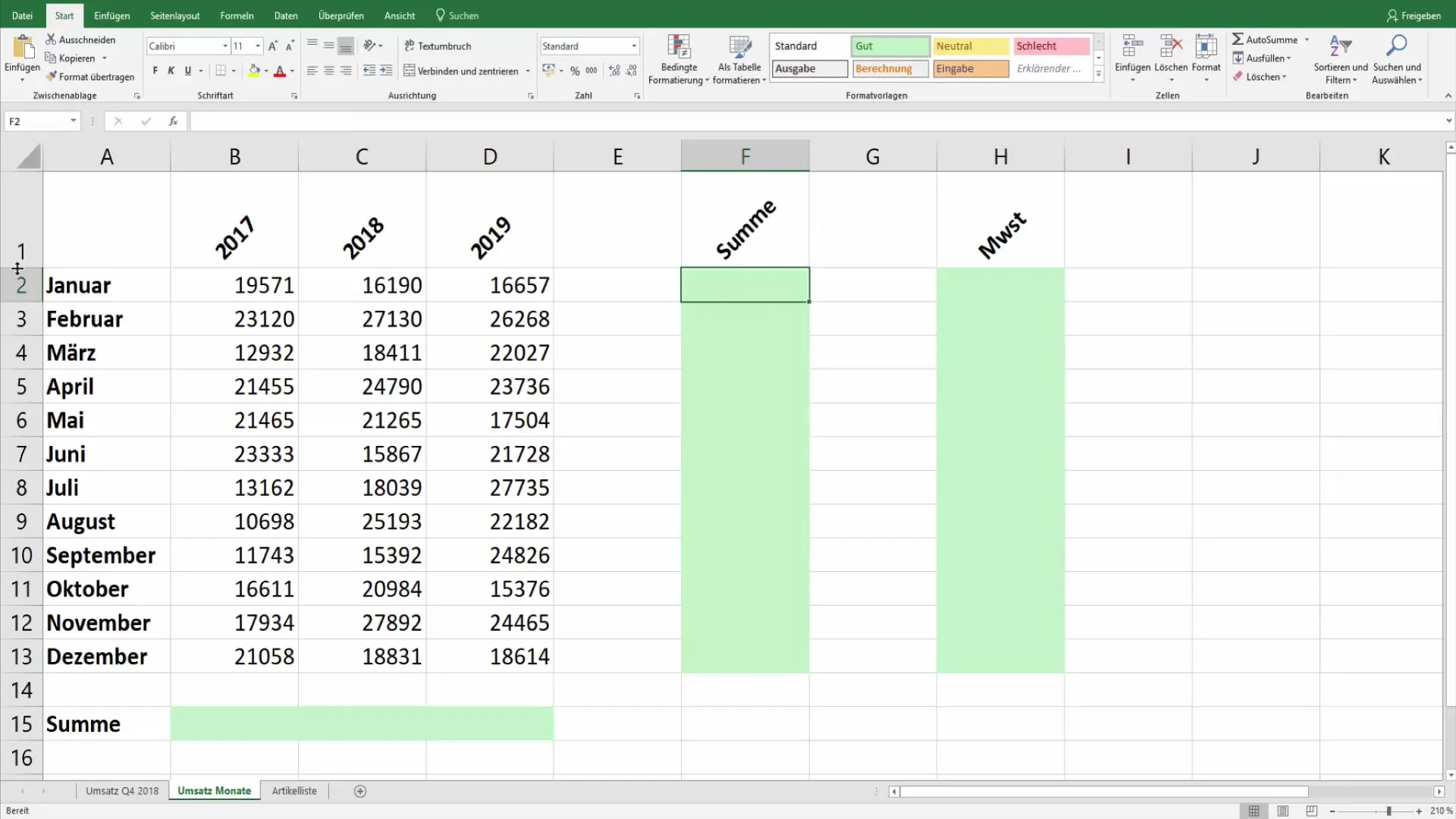The height and width of the screenshot is (819, 1456).
Task: Click AutoSumme sigma button
Action: coord(1264,39)
